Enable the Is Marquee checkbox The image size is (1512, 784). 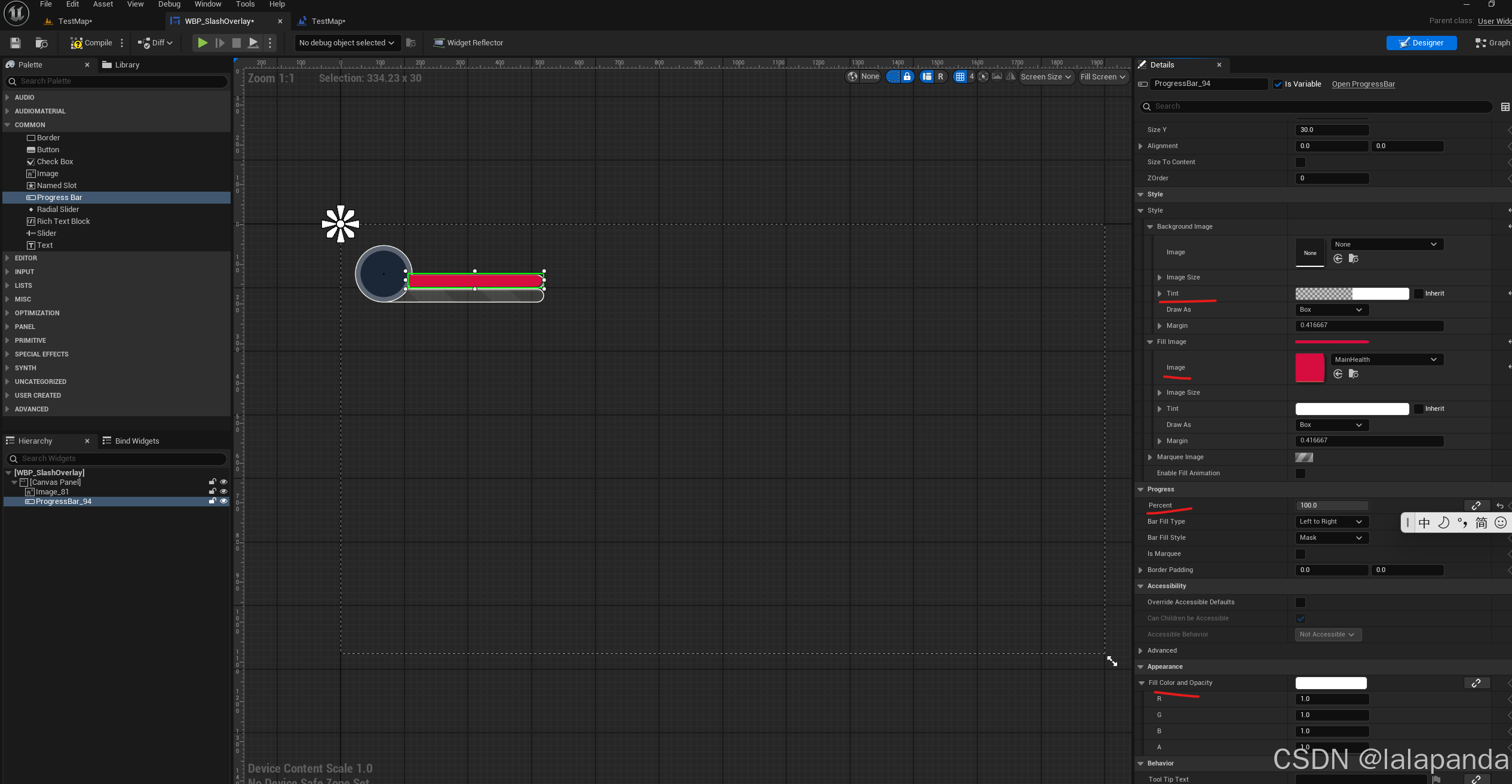pyautogui.click(x=1300, y=554)
